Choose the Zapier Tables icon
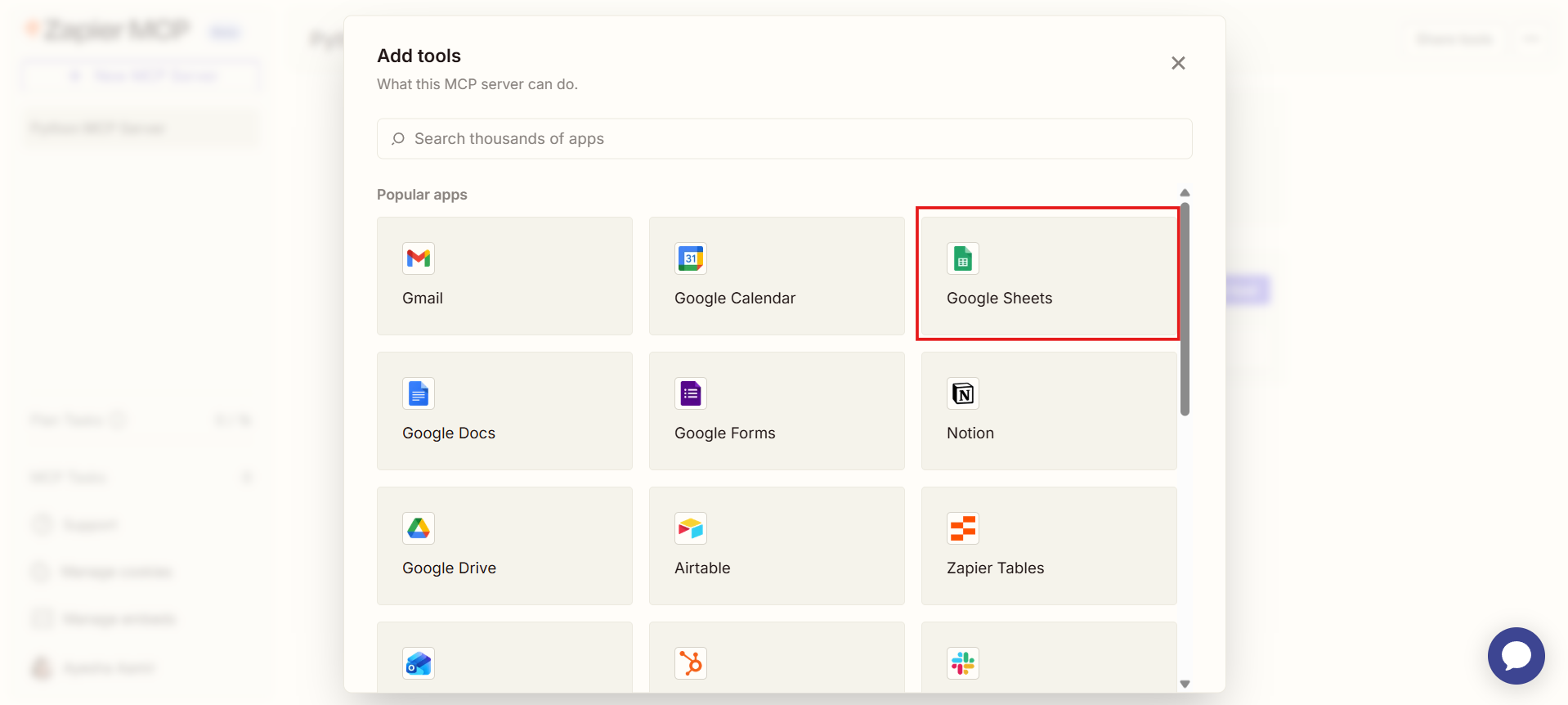Screen dimensions: 1568x705 point(963,528)
